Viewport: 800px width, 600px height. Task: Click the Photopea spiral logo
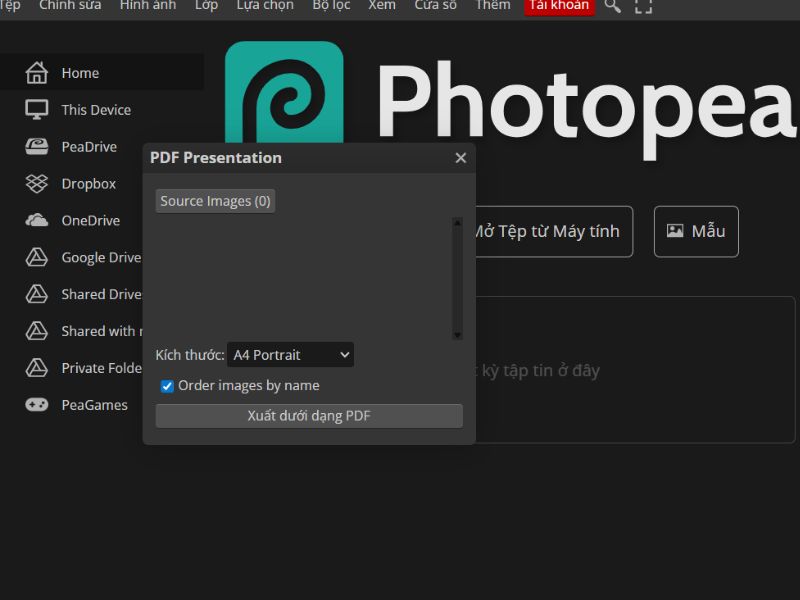(284, 92)
